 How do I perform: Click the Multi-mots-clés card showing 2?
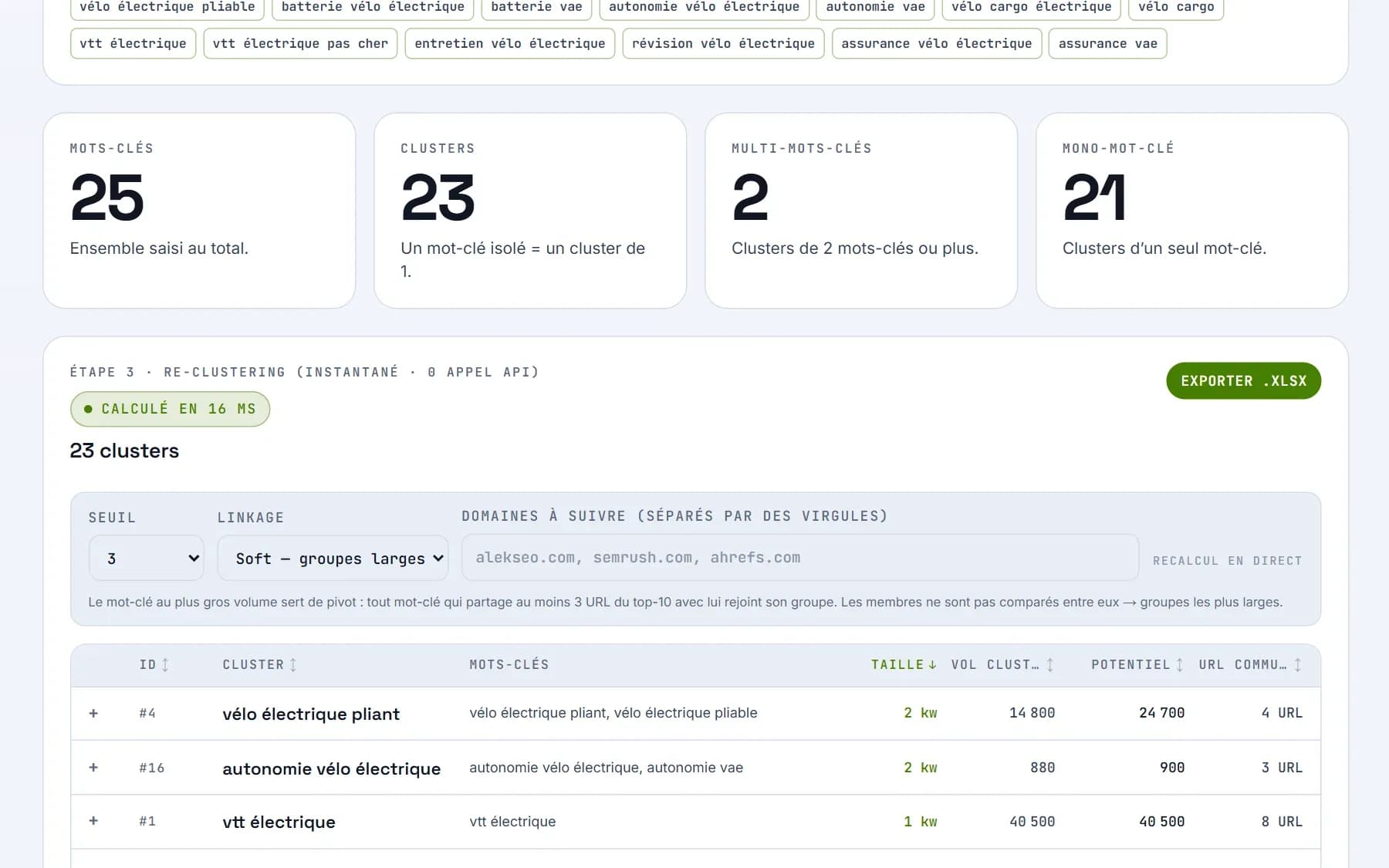861,211
